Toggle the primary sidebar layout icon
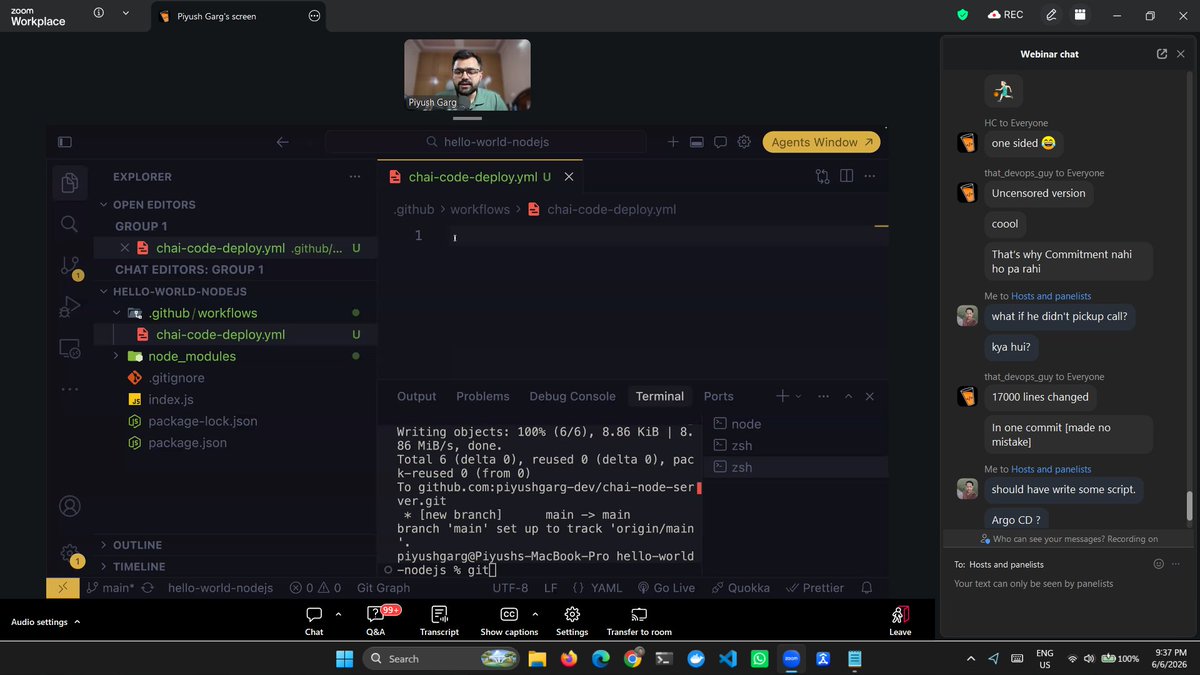 (x=65, y=142)
